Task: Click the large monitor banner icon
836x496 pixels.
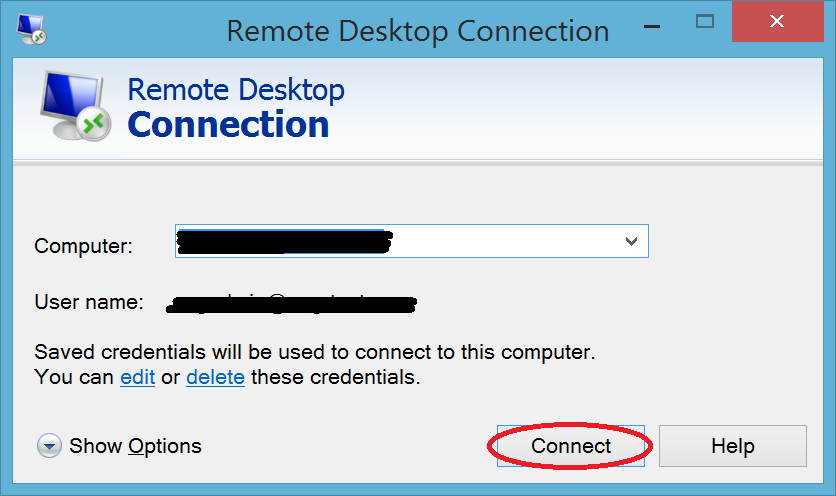Action: [75, 106]
